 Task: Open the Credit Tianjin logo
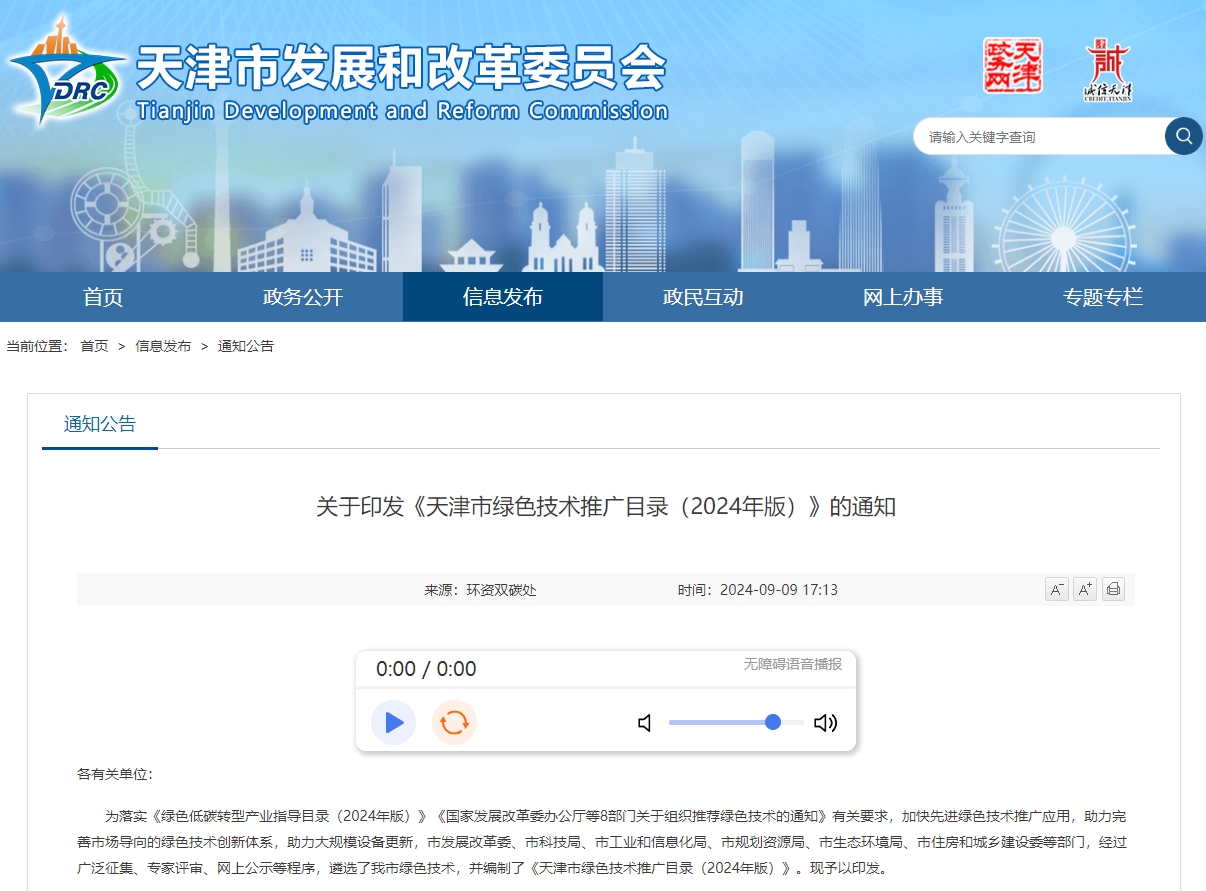coord(1107,71)
